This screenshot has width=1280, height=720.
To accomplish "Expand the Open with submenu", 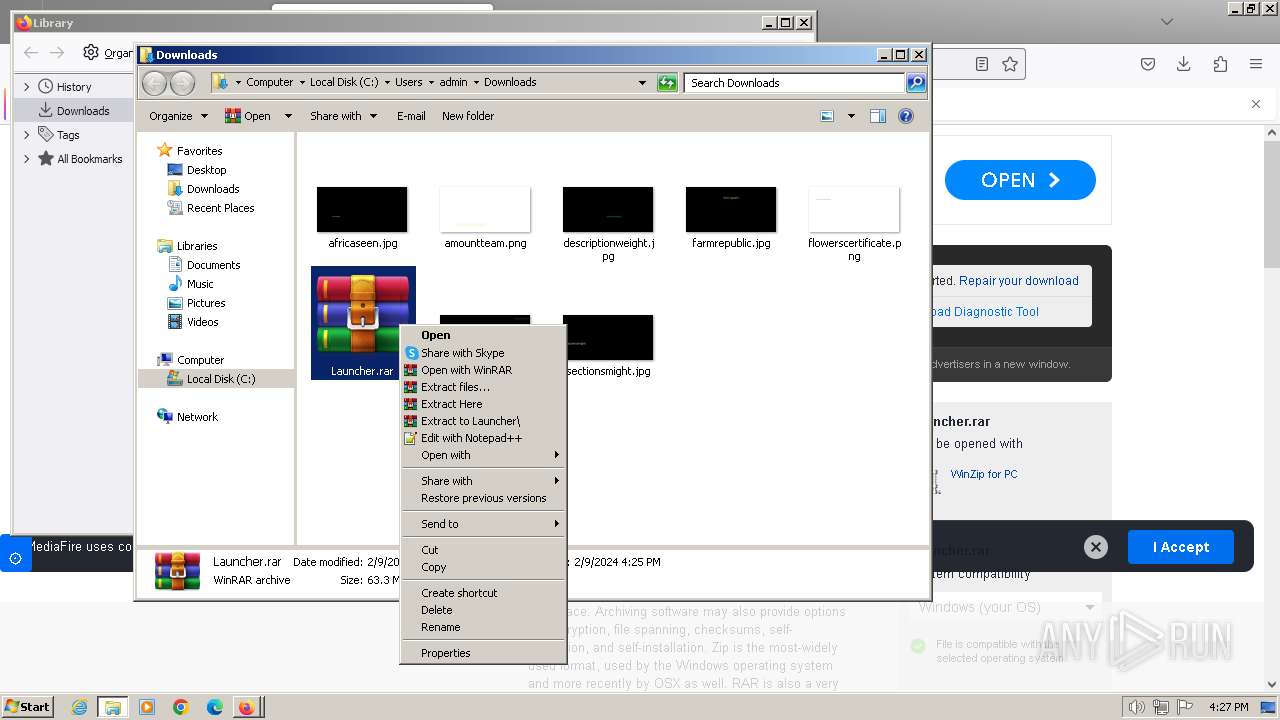I will pyautogui.click(x=483, y=455).
